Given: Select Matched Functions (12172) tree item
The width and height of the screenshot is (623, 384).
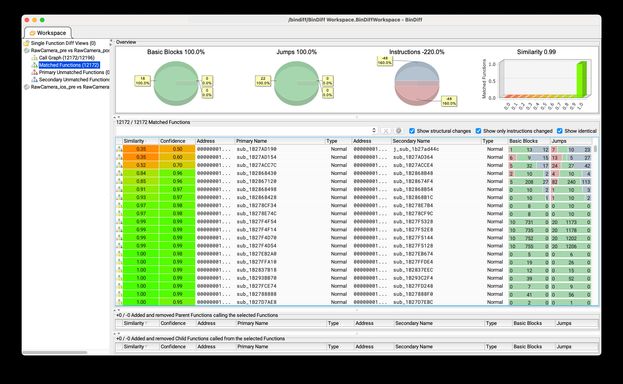Looking at the screenshot, I should (x=69, y=65).
